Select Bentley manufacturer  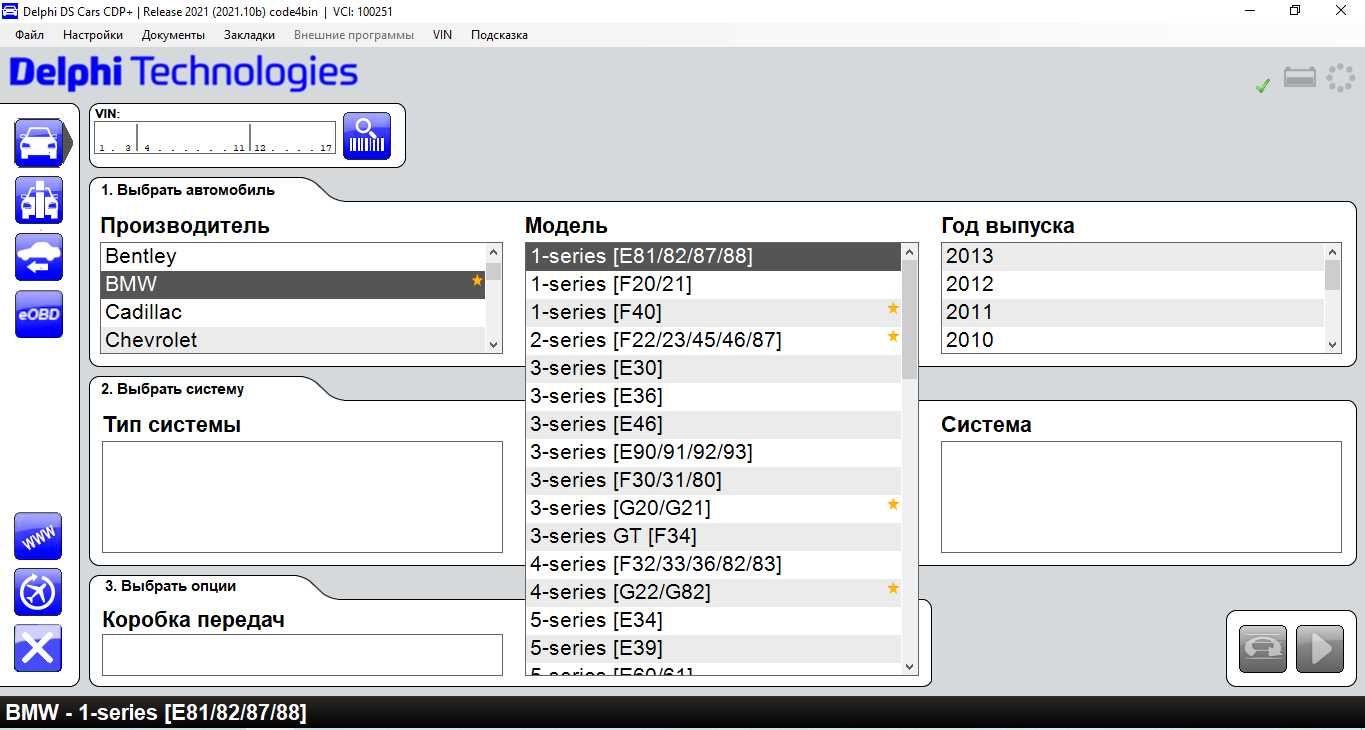(293, 256)
